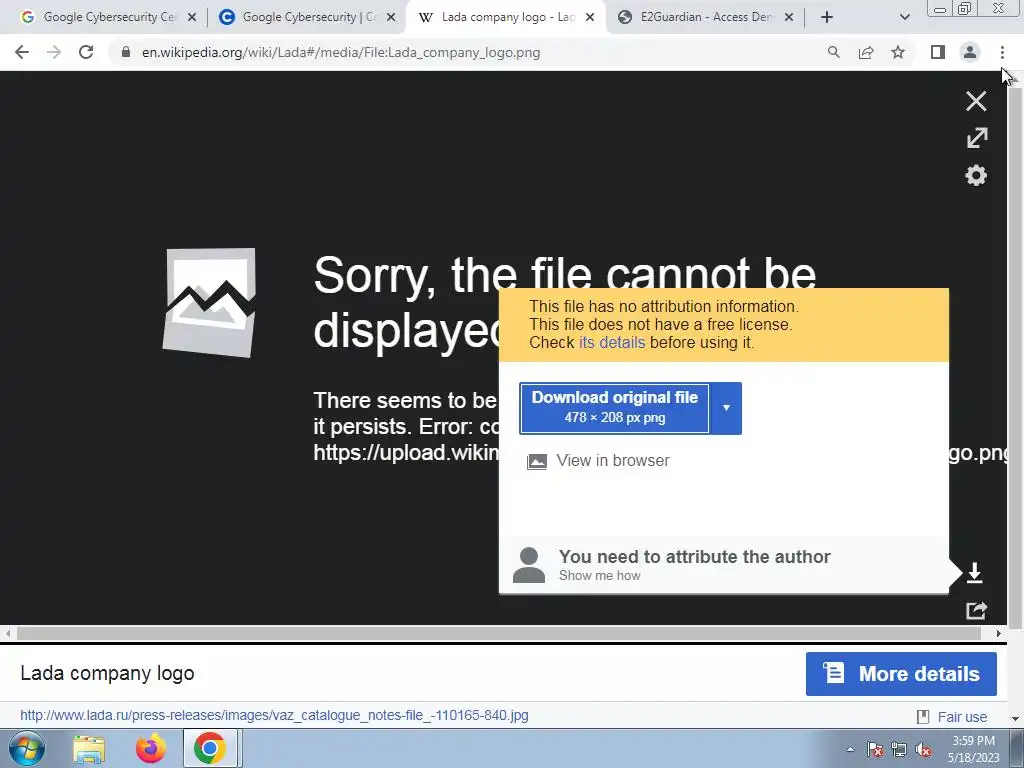The width and height of the screenshot is (1024, 768).
Task: Open Chrome profile avatar
Action: pos(970,52)
